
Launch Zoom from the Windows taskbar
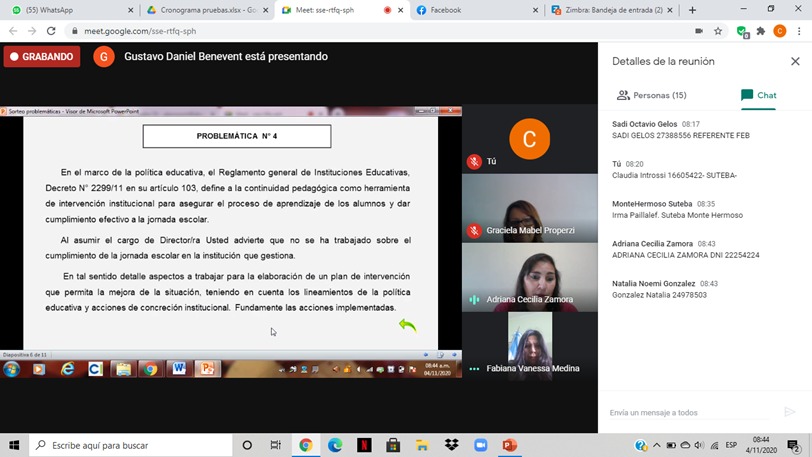pyautogui.click(x=480, y=445)
